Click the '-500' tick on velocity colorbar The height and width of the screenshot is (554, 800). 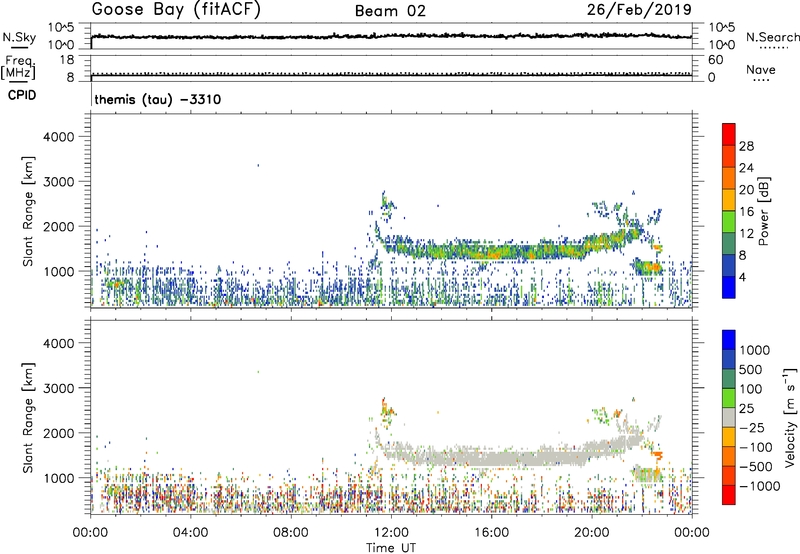[x=756, y=466]
